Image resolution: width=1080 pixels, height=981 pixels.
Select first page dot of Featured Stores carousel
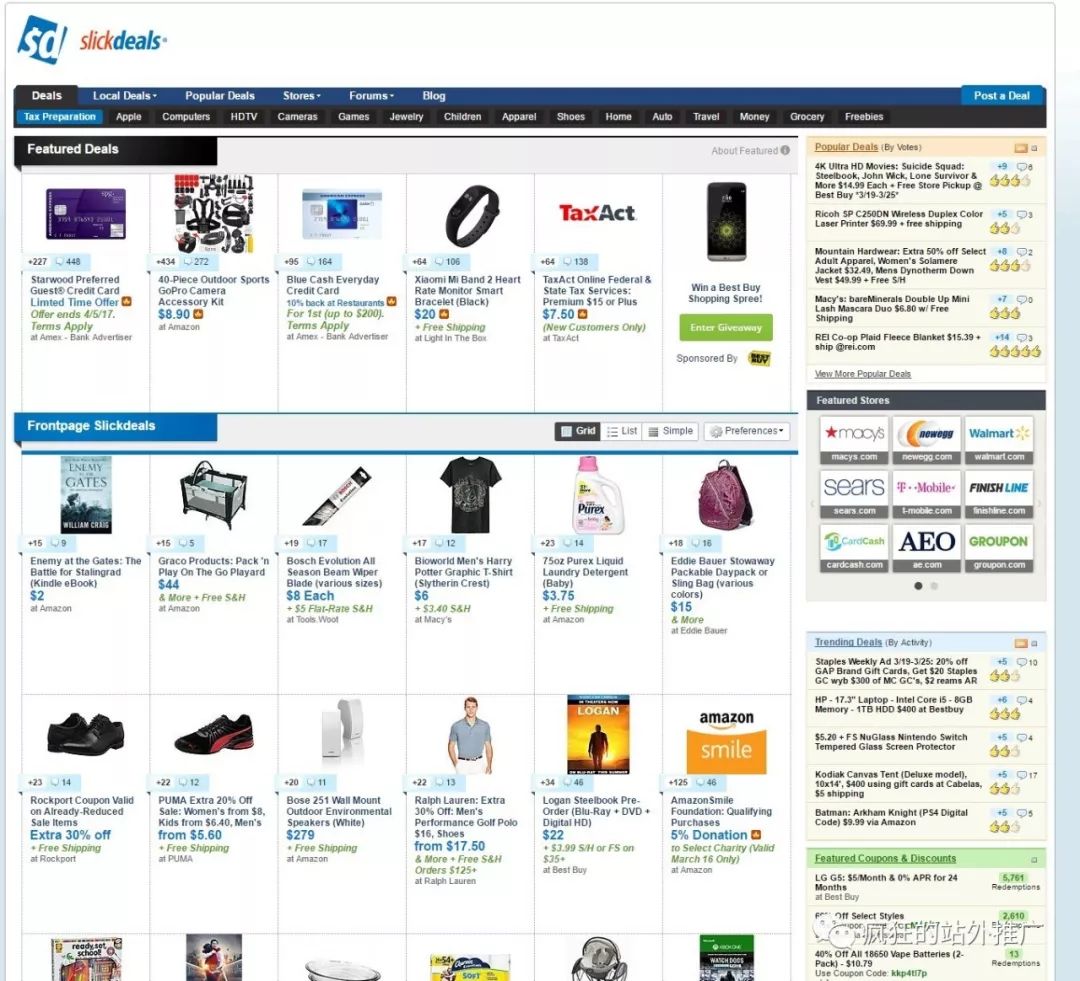[918, 586]
